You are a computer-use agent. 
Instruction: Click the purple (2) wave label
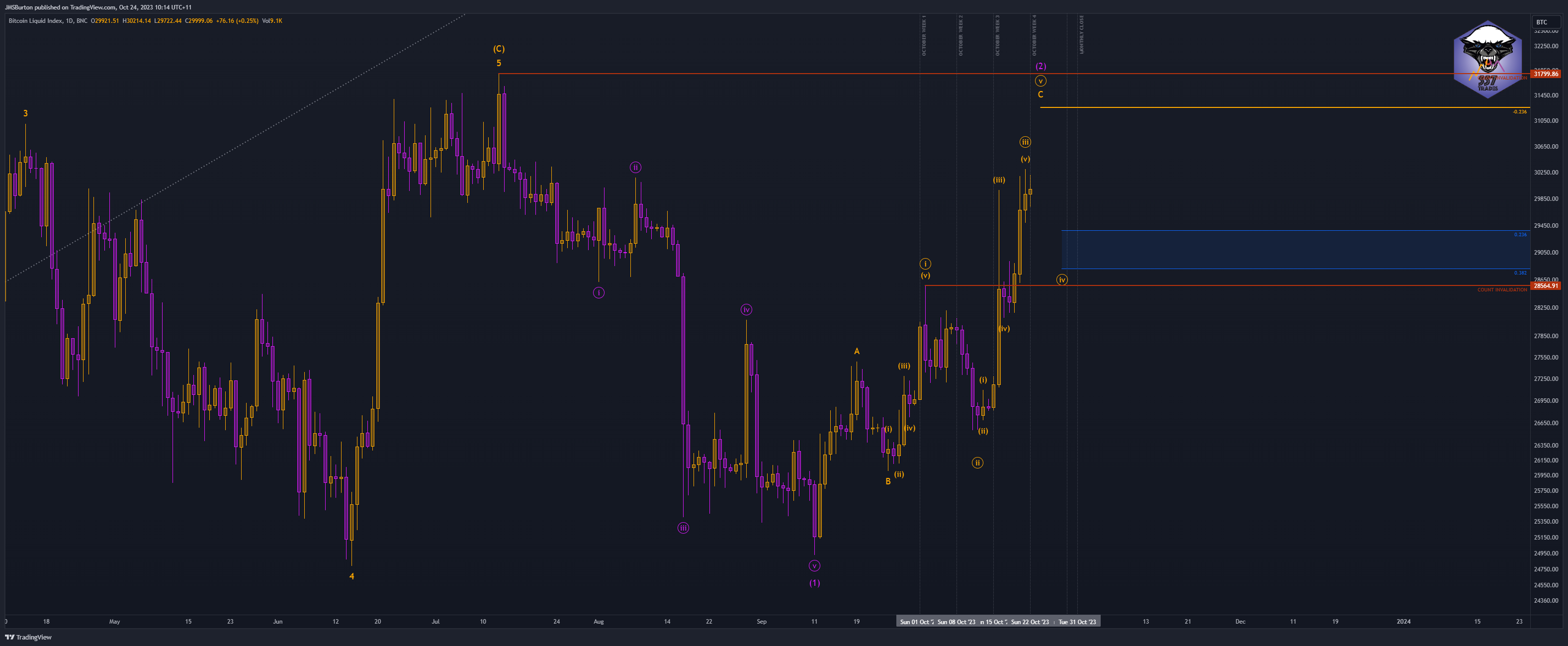1041,66
